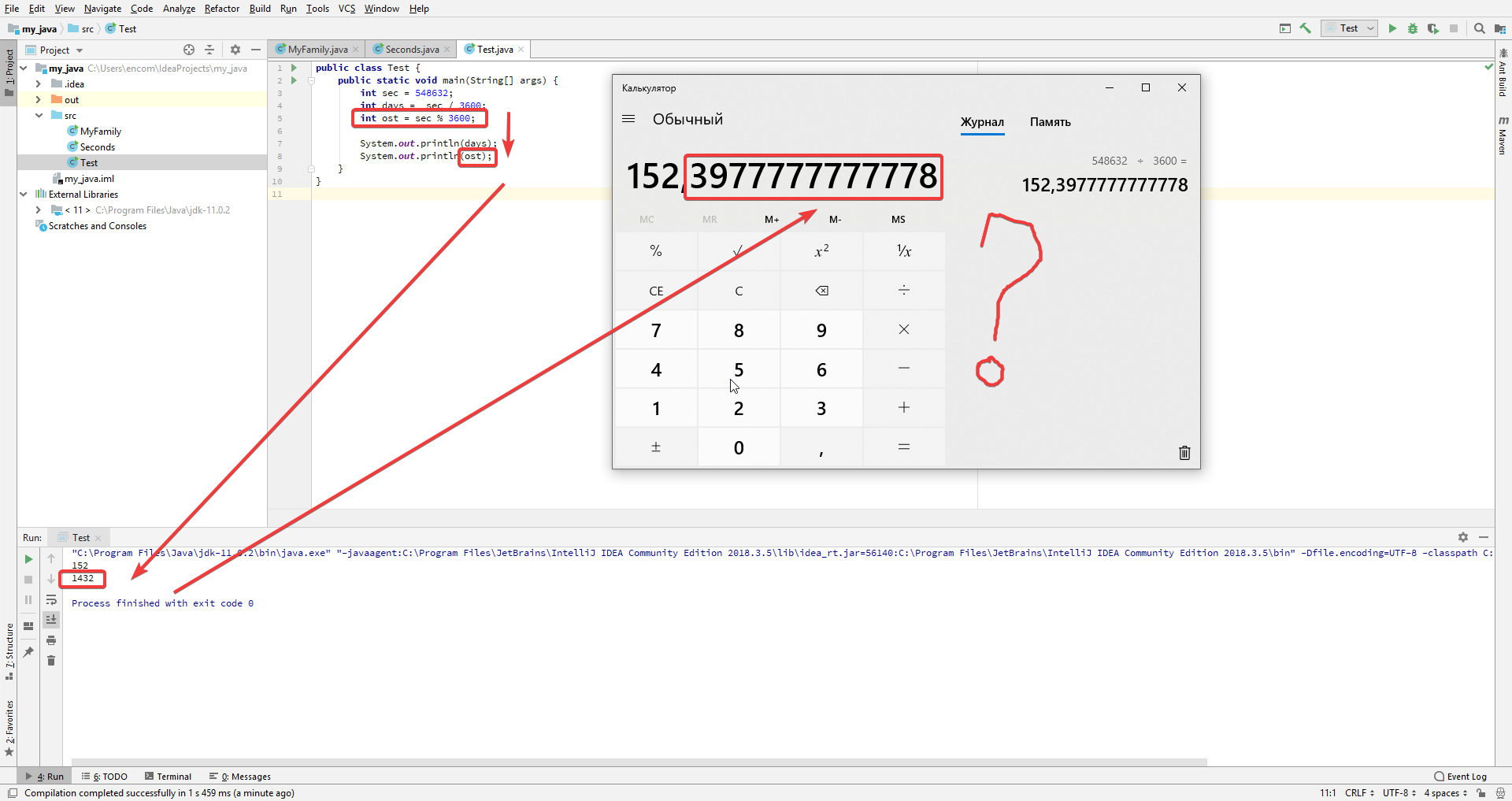The width and height of the screenshot is (1512, 801).
Task: Run the Test configuration from main toolbar
Action: pyautogui.click(x=1392, y=28)
